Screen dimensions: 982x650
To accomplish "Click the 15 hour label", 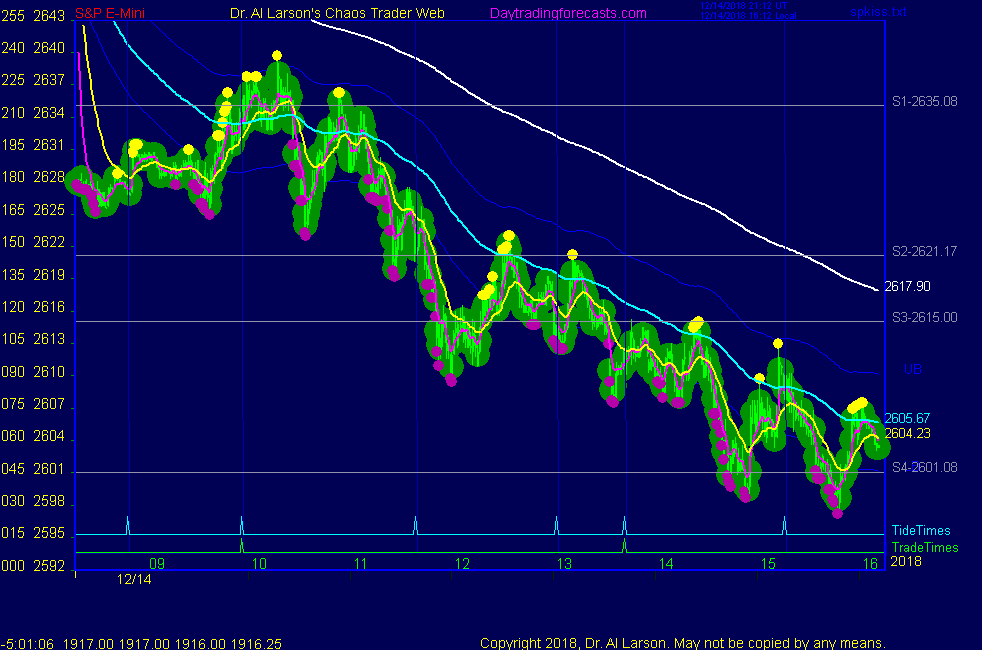I will point(768,564).
